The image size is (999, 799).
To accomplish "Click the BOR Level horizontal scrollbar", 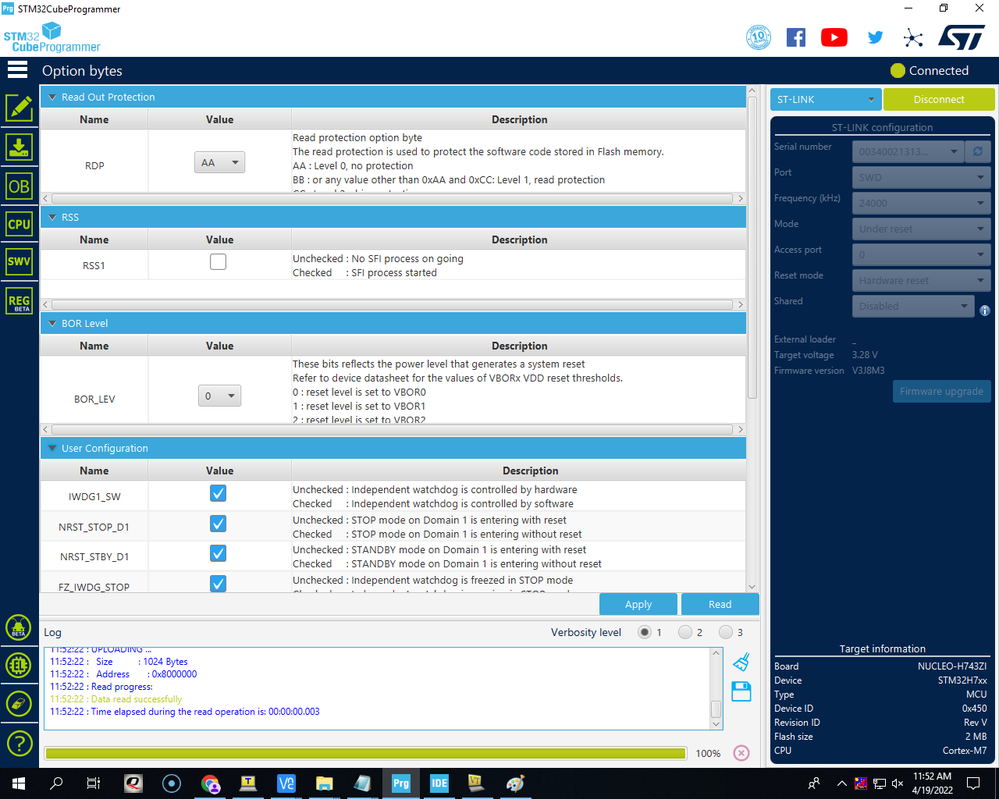I will click(392, 429).
